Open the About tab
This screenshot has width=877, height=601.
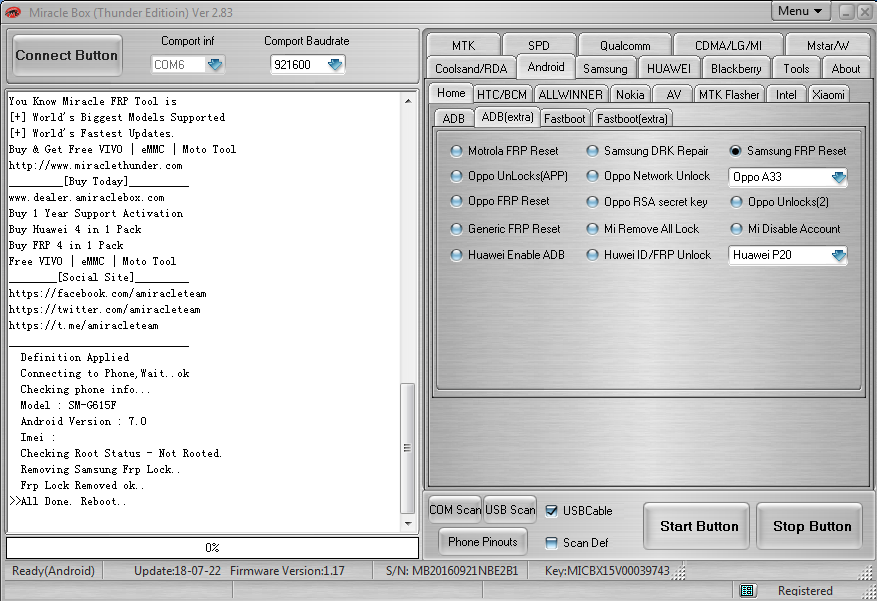click(x=846, y=68)
